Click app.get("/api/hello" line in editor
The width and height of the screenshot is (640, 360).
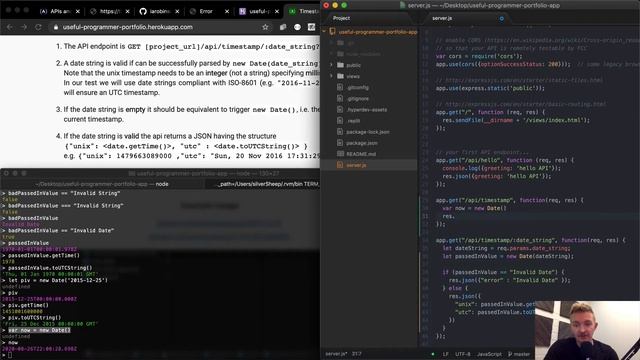tap(505, 160)
